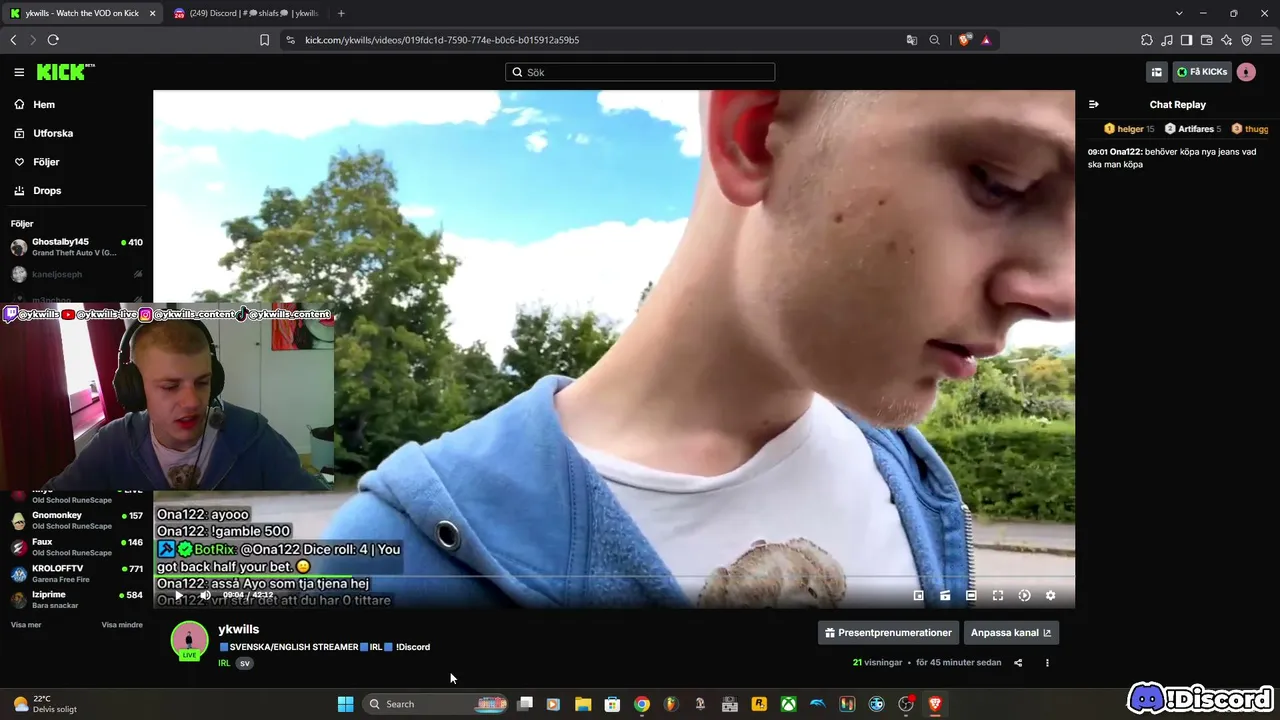
Task: Open the Leo AI sparkle icon
Action: [x=1227, y=40]
